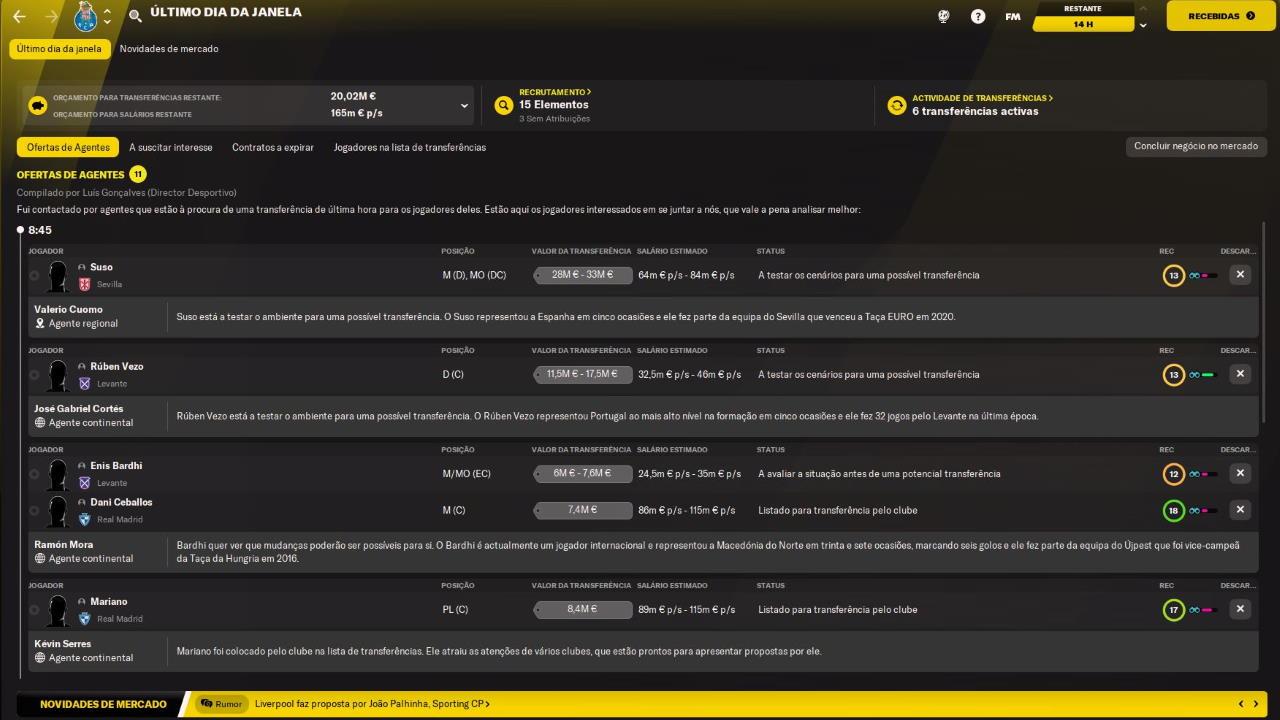Click the 8:45 timeline marker
This screenshot has width=1280, height=720.
[20, 230]
